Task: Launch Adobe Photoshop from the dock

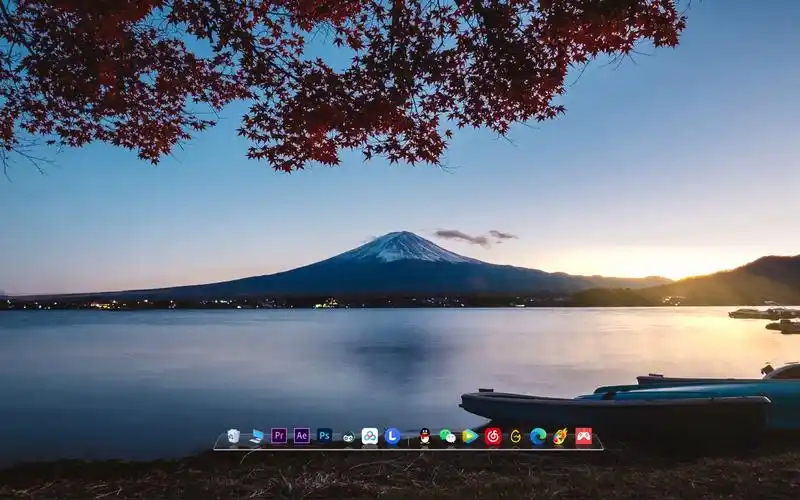Action: point(324,436)
